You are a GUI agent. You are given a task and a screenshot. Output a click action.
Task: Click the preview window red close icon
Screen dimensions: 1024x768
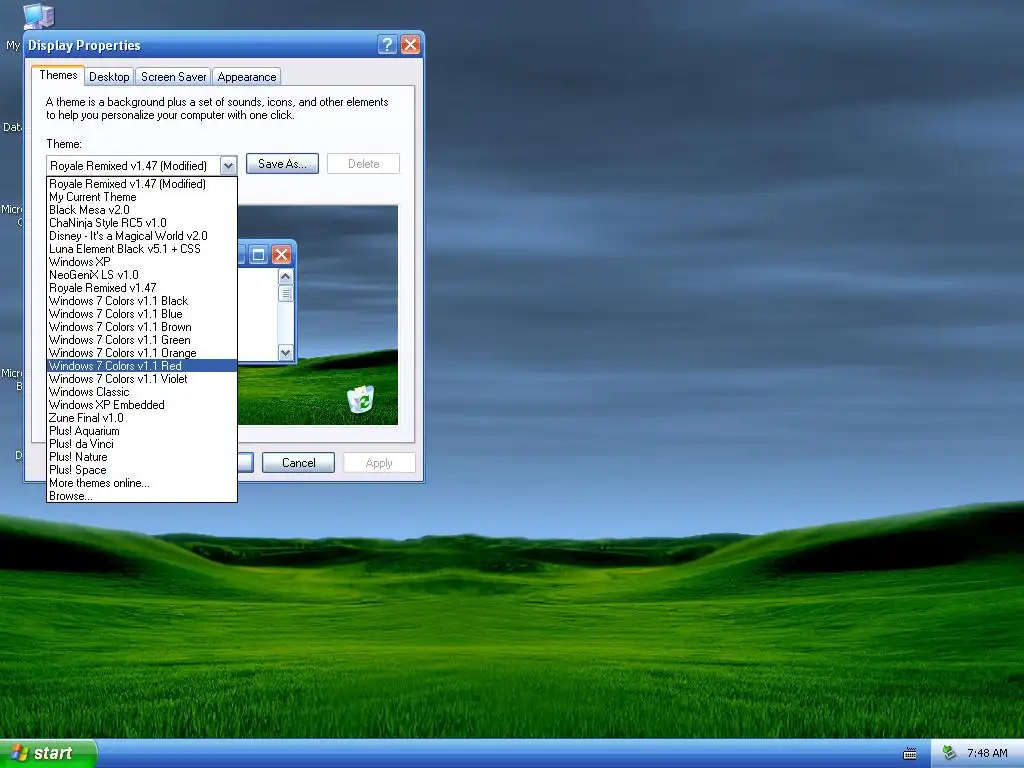coord(281,255)
